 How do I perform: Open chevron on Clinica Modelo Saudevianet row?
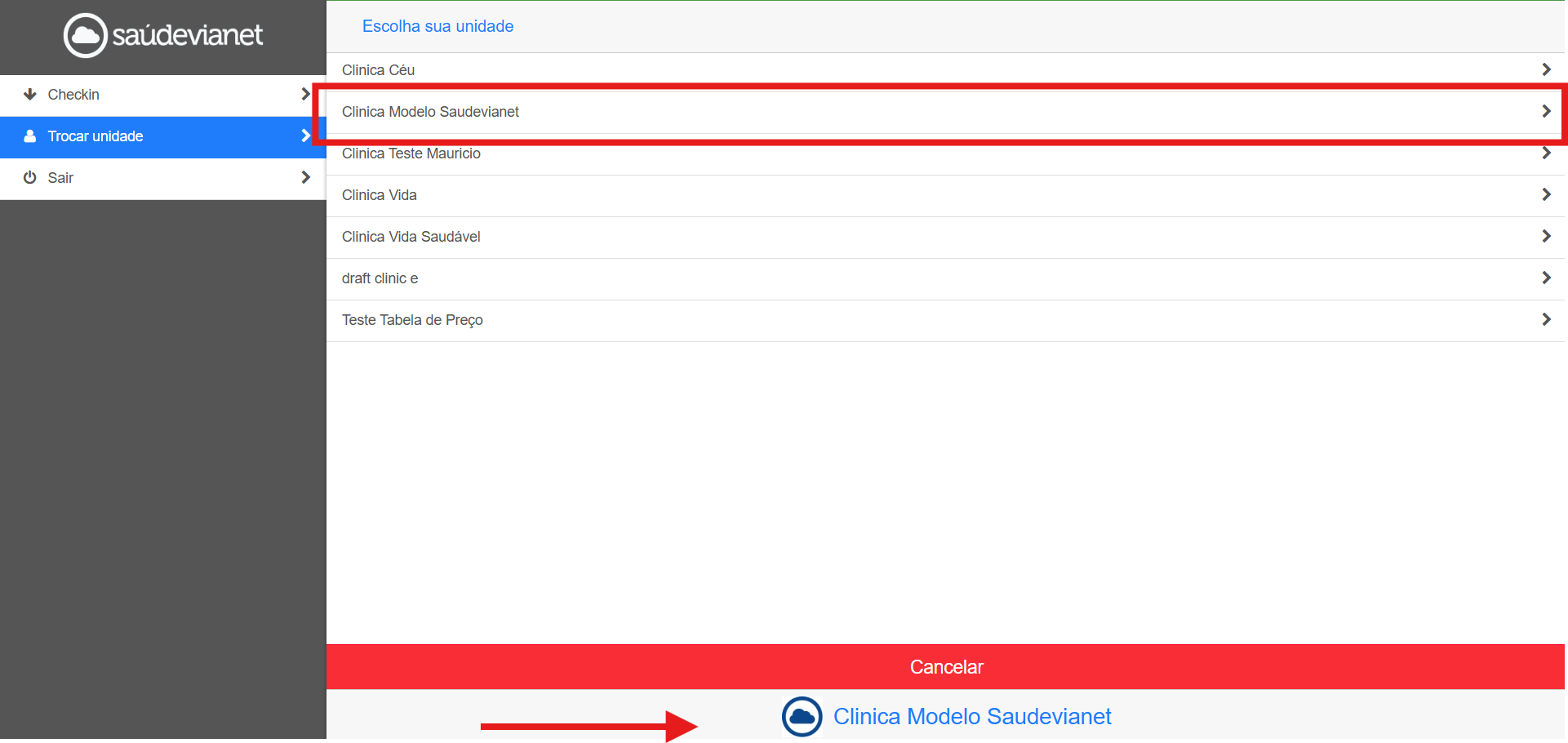pos(1546,112)
